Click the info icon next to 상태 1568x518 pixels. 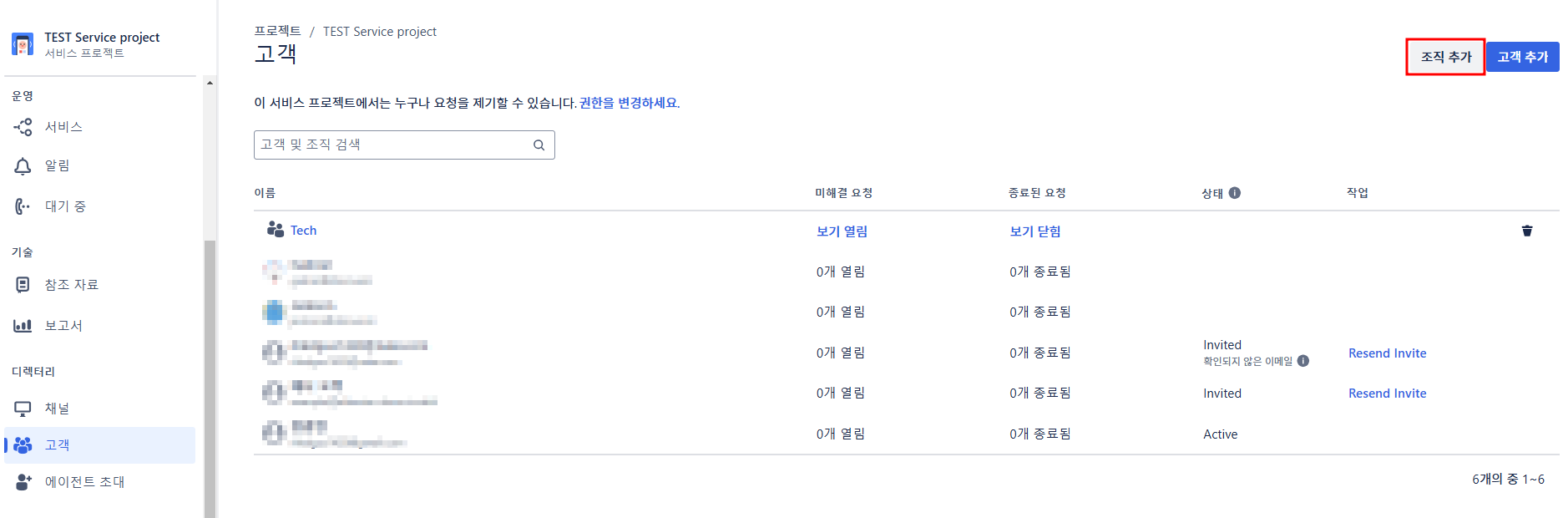coord(1235,193)
